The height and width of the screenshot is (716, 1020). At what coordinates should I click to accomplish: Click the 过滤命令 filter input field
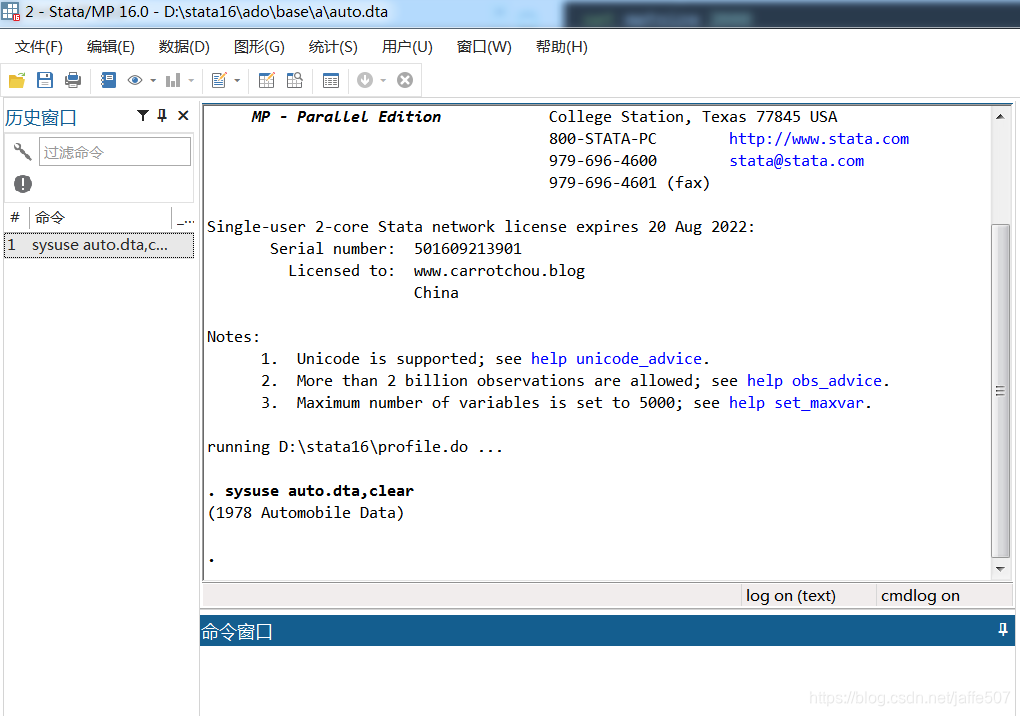114,152
